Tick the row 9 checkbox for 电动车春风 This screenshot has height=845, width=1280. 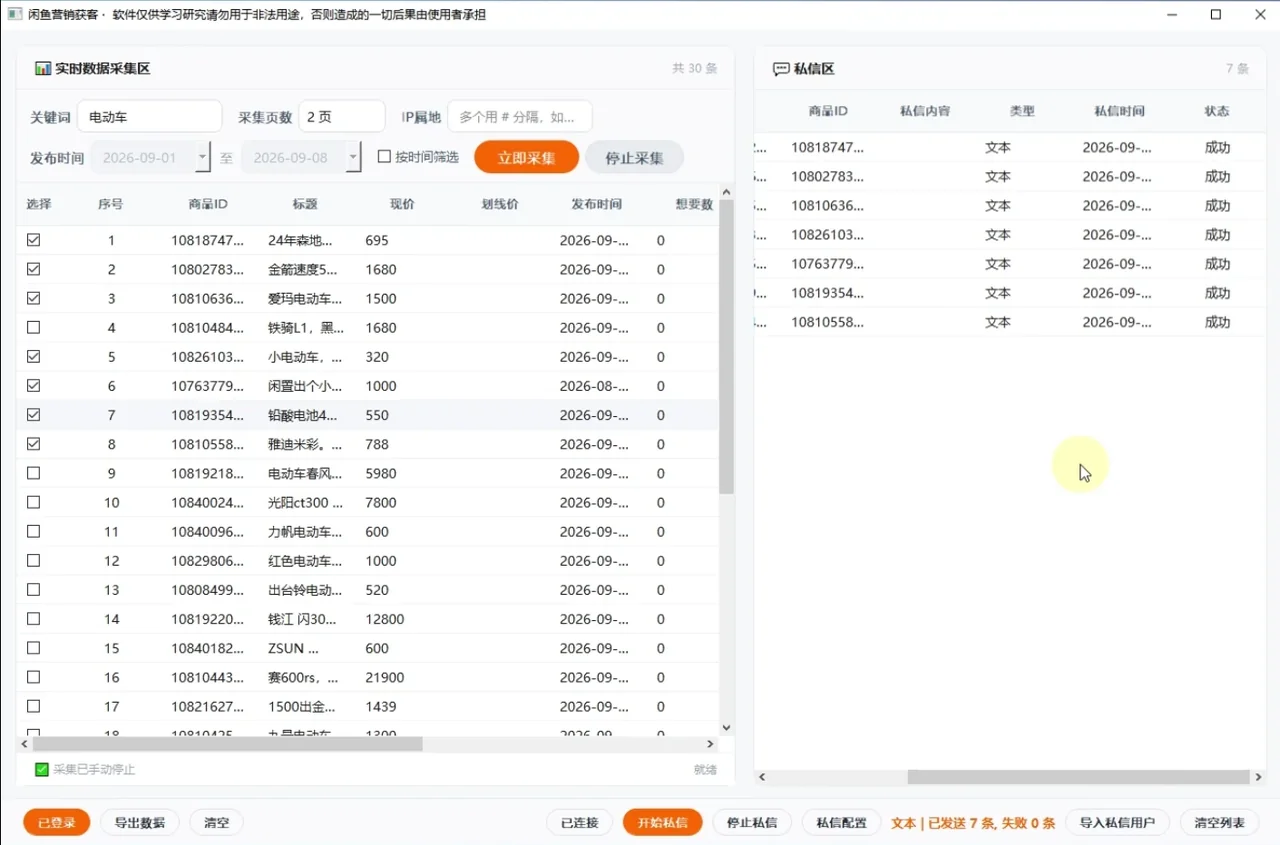click(x=34, y=473)
